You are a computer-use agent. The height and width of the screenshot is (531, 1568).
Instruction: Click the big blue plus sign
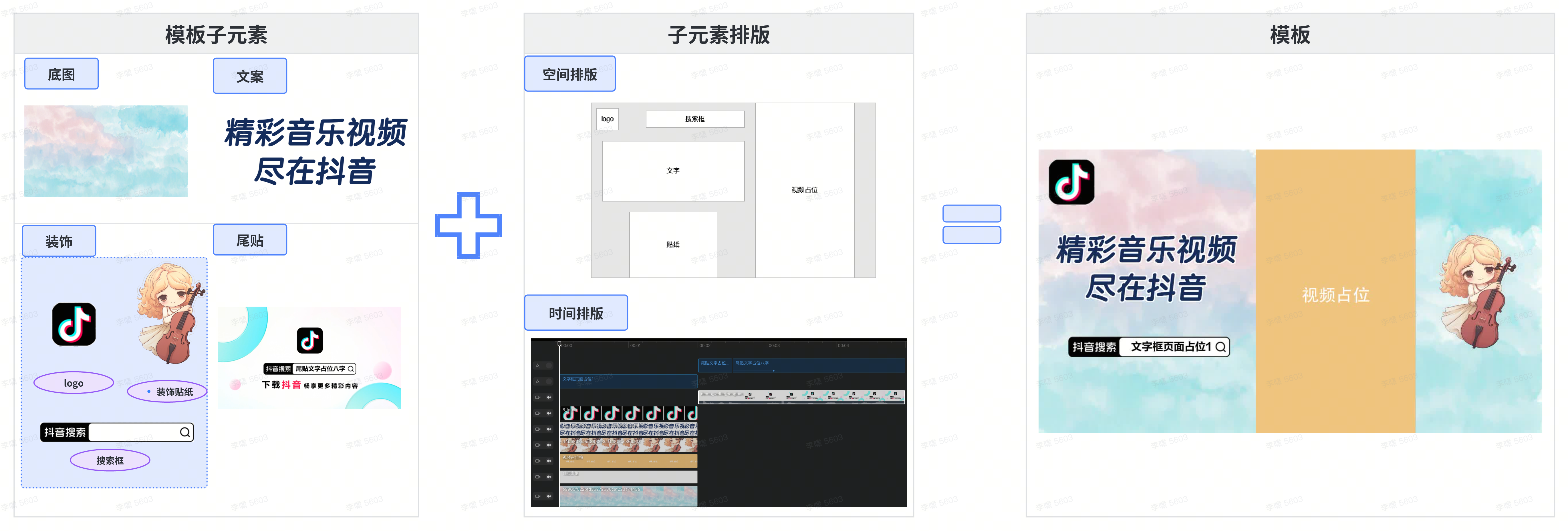click(468, 225)
